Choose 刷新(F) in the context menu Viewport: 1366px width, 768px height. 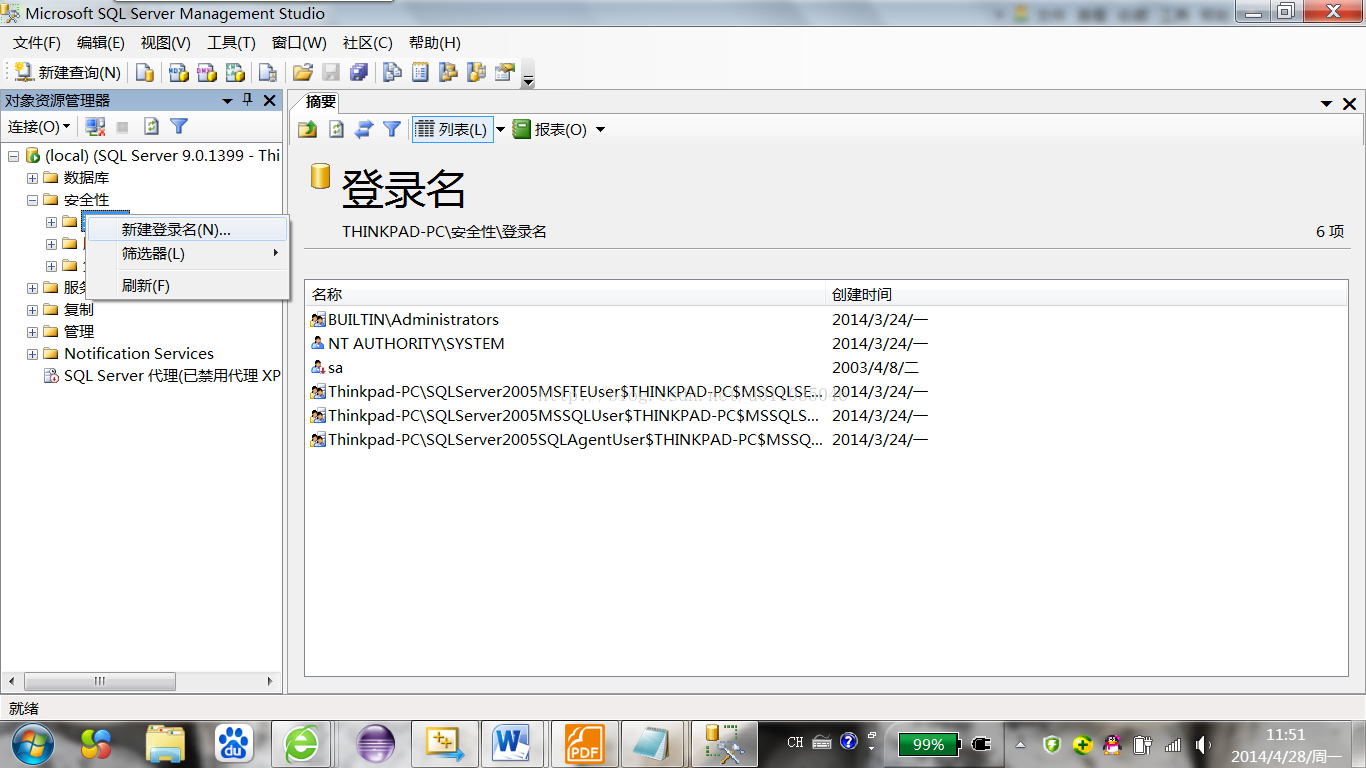188,286
